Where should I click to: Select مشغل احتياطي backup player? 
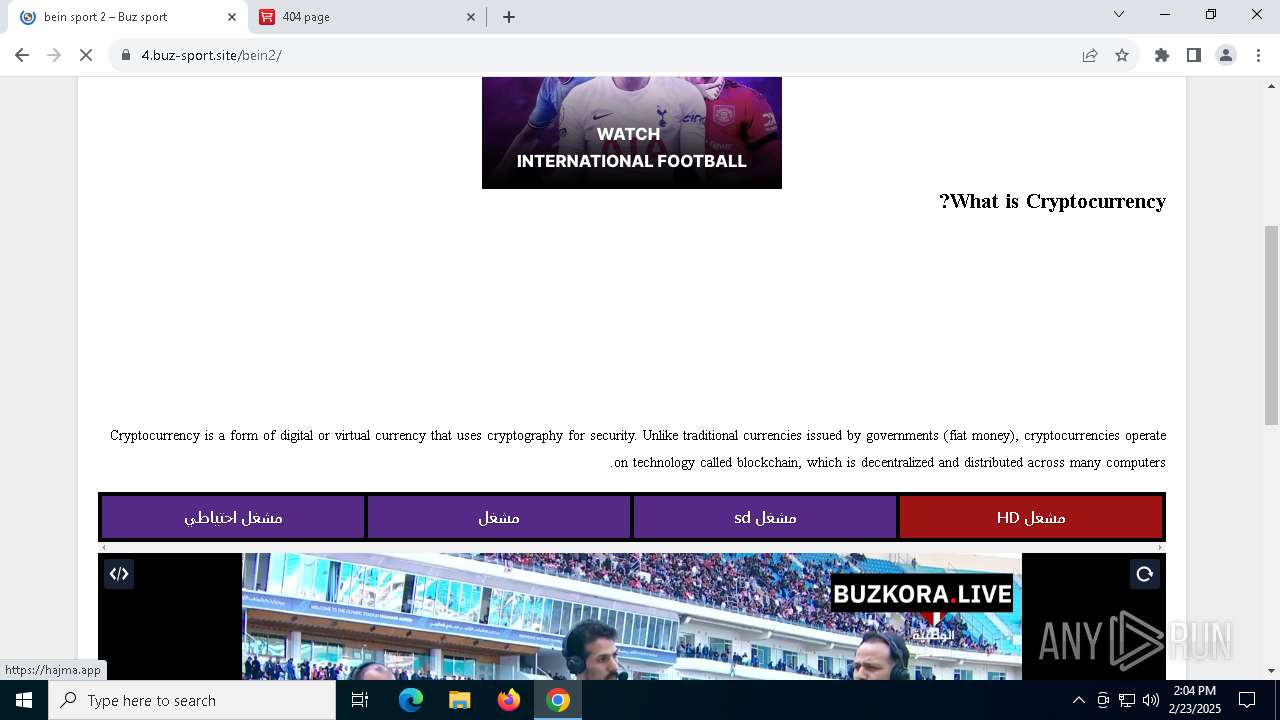coord(233,517)
